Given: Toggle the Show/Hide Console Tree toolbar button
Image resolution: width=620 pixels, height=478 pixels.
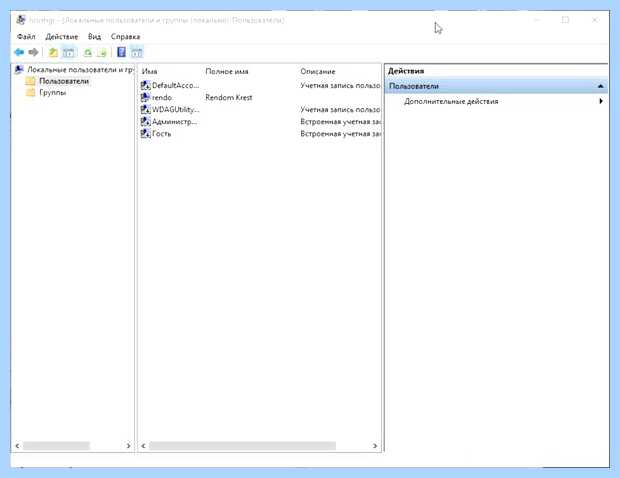Looking at the screenshot, I should [68, 52].
